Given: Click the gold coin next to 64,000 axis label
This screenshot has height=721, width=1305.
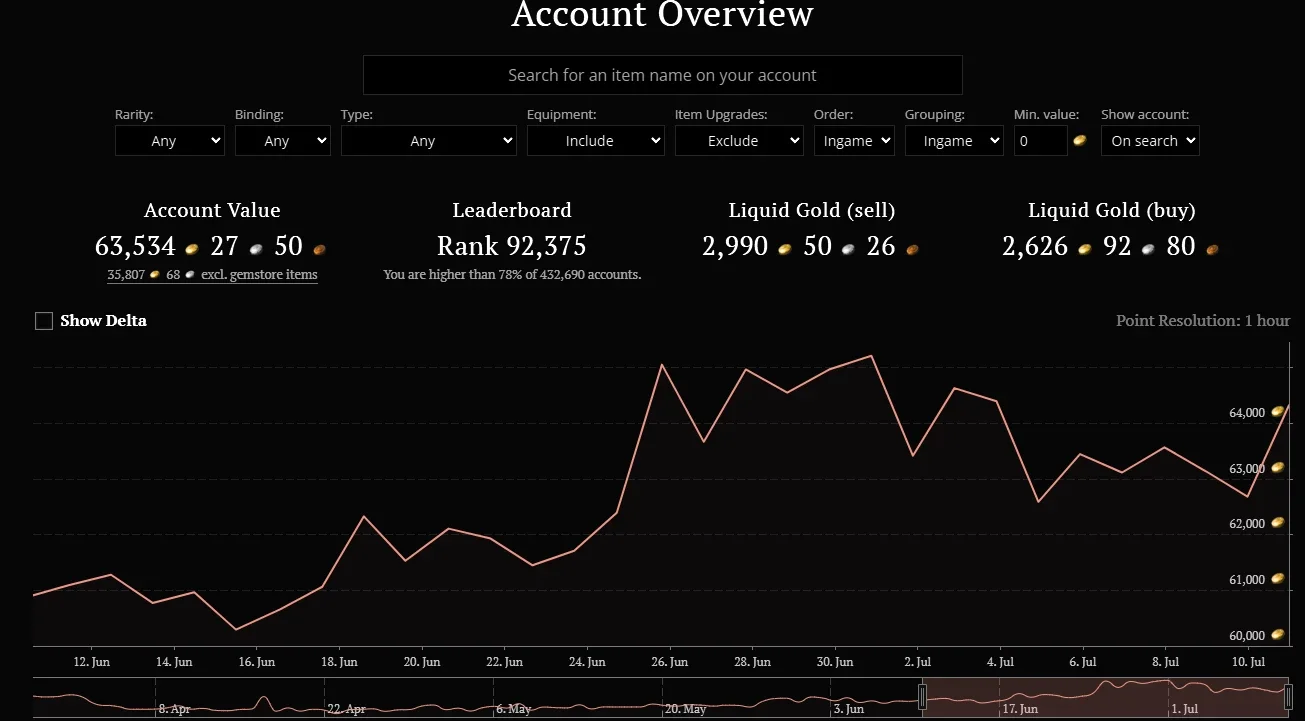Looking at the screenshot, I should tap(1278, 412).
